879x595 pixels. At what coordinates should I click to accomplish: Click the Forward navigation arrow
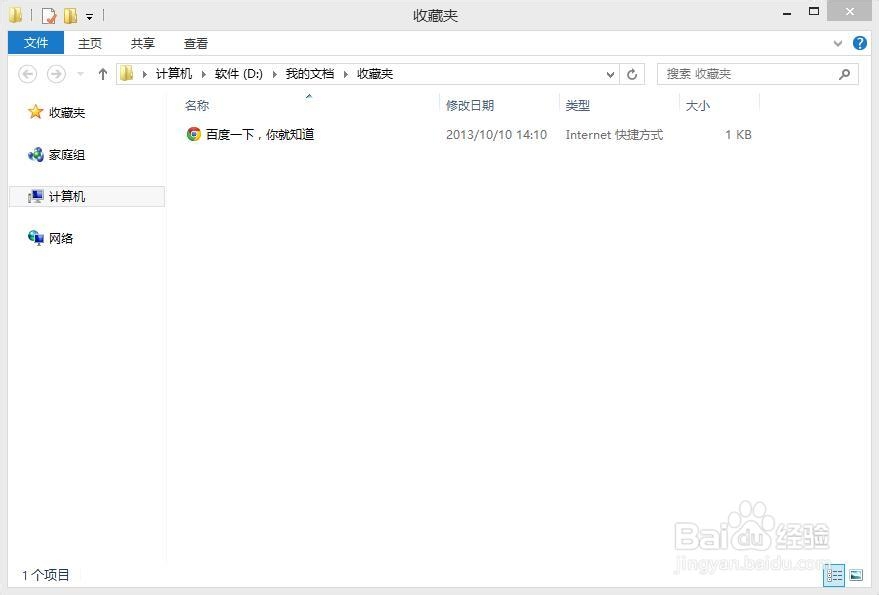[x=56, y=74]
